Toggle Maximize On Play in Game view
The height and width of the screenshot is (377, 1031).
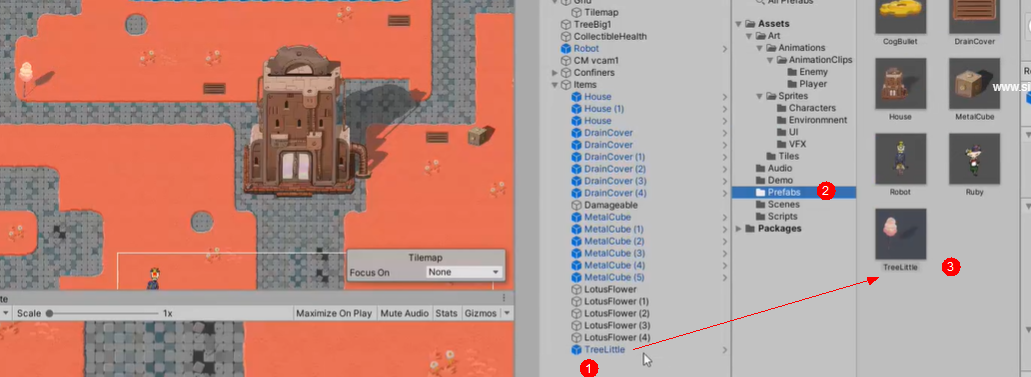334,313
